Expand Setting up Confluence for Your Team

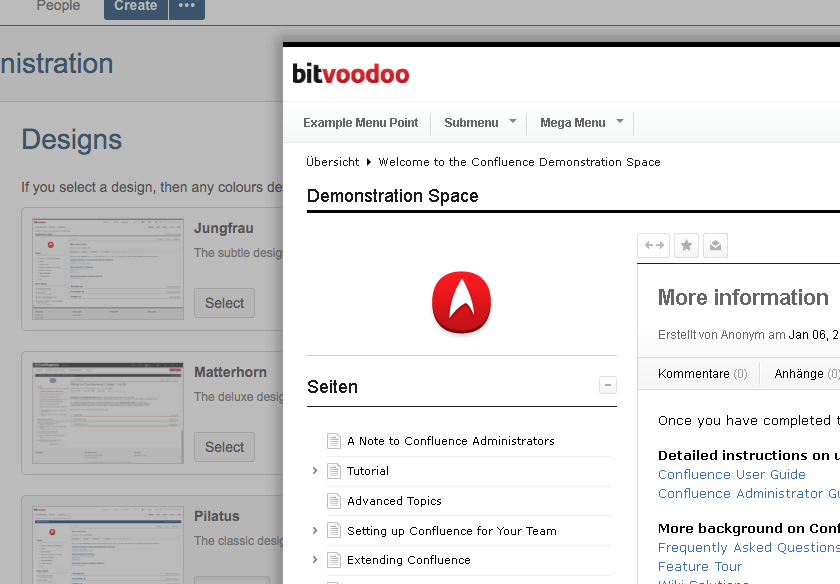315,531
